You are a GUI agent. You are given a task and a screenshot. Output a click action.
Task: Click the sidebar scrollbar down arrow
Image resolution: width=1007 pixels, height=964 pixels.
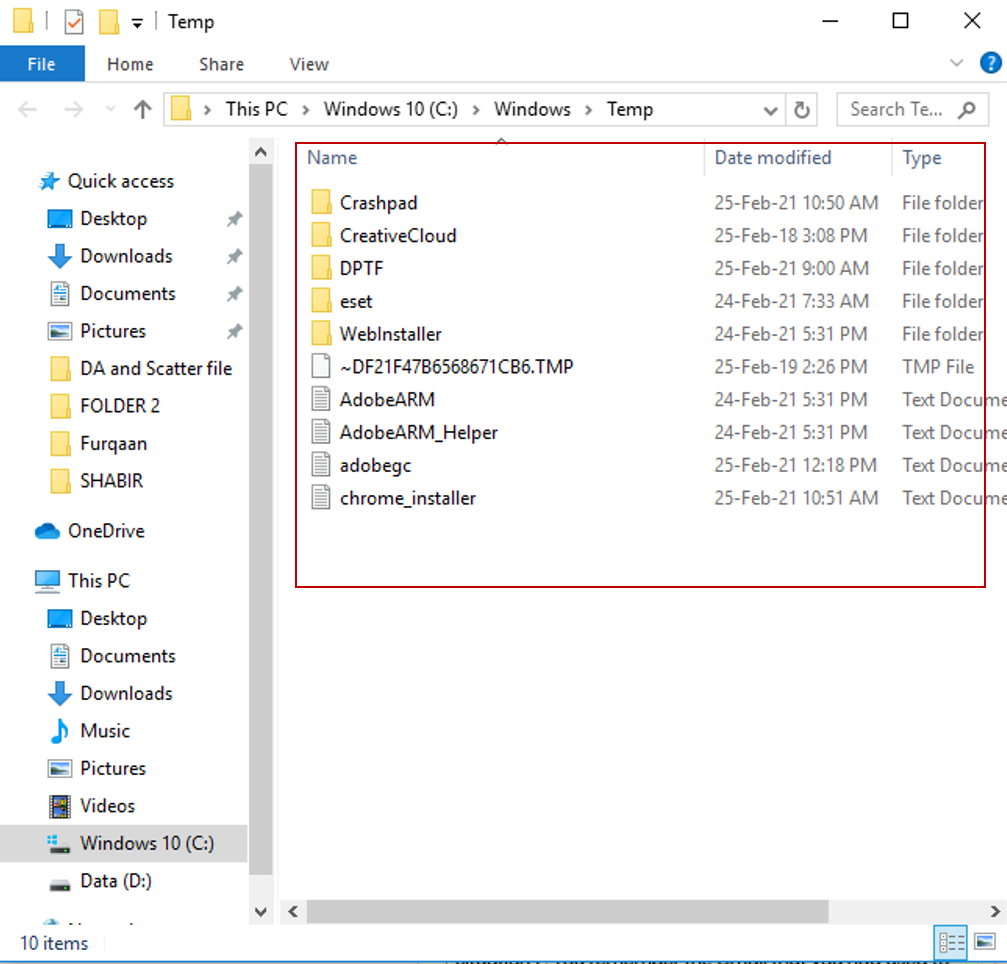[x=260, y=911]
